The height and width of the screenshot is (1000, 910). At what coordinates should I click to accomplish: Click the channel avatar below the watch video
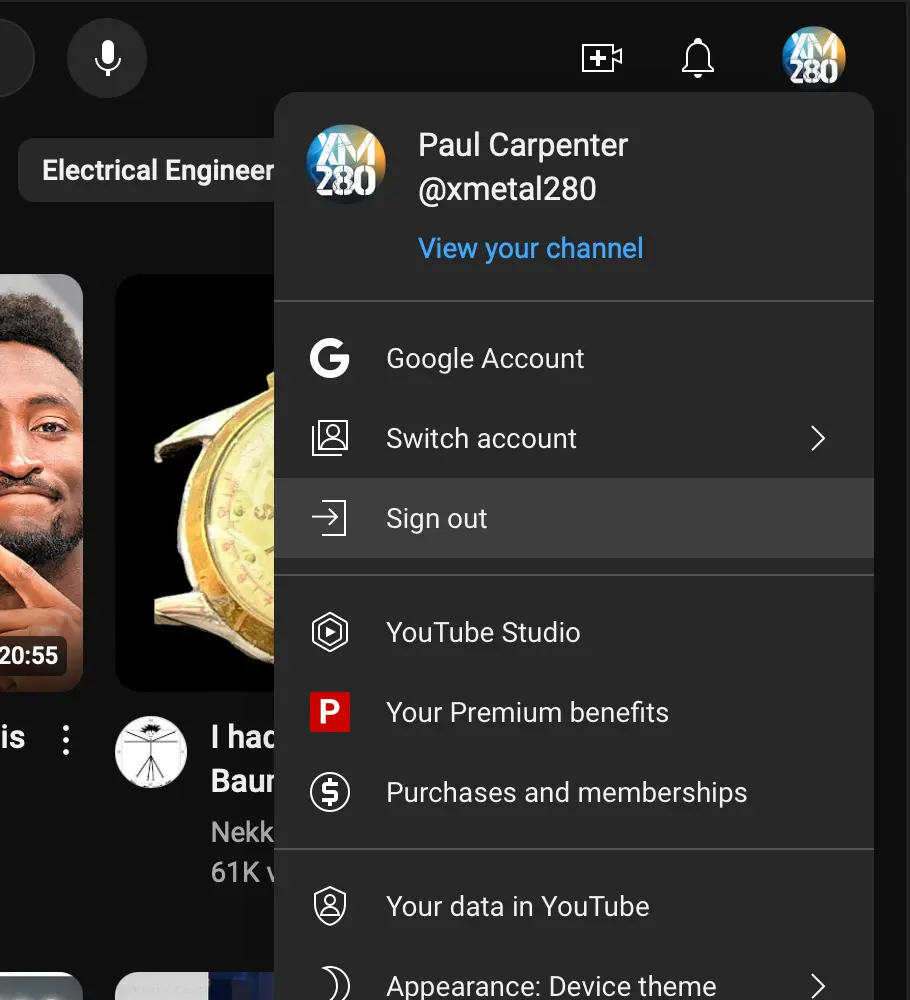pyautogui.click(x=151, y=752)
